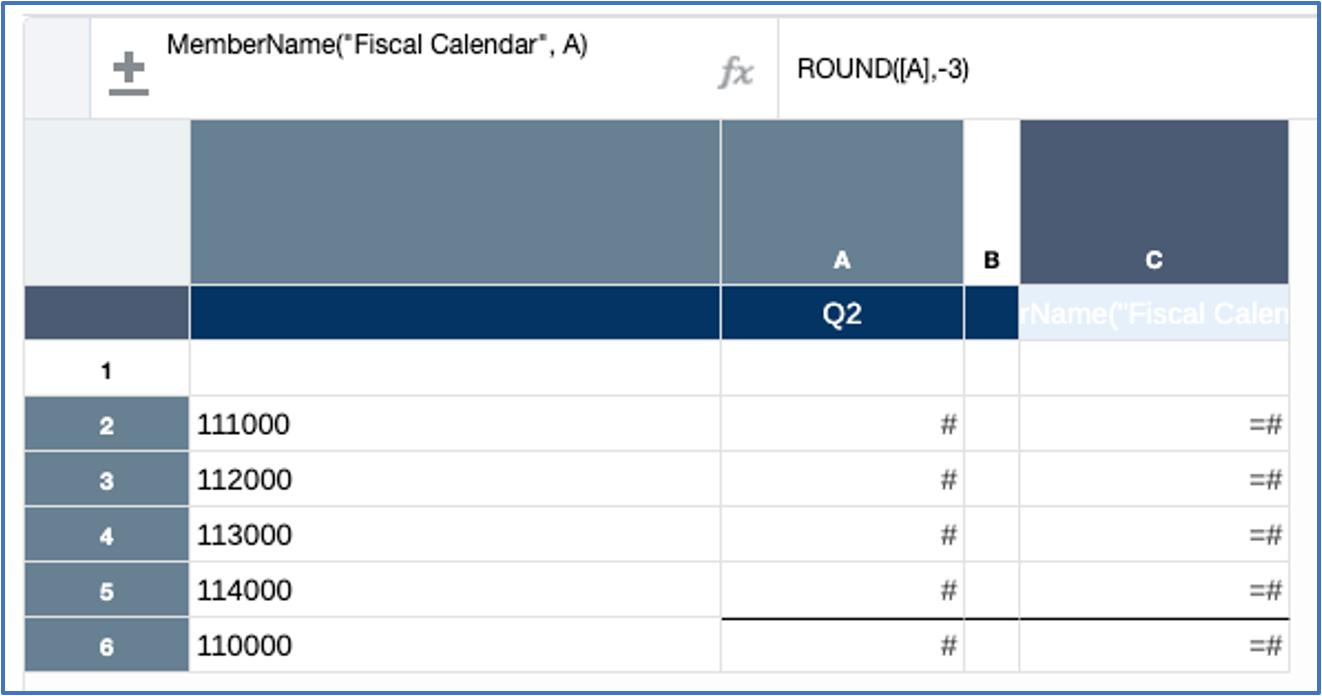Select column A header
Screen dimensions: 1322x696
(x=841, y=203)
